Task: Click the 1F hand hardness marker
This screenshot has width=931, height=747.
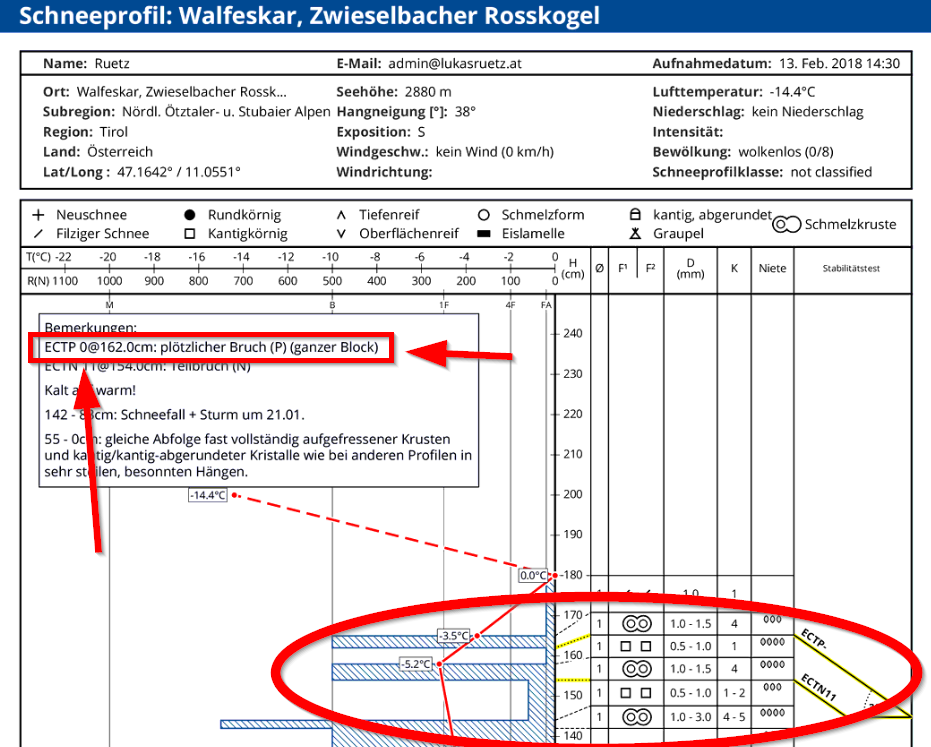Action: pos(444,305)
